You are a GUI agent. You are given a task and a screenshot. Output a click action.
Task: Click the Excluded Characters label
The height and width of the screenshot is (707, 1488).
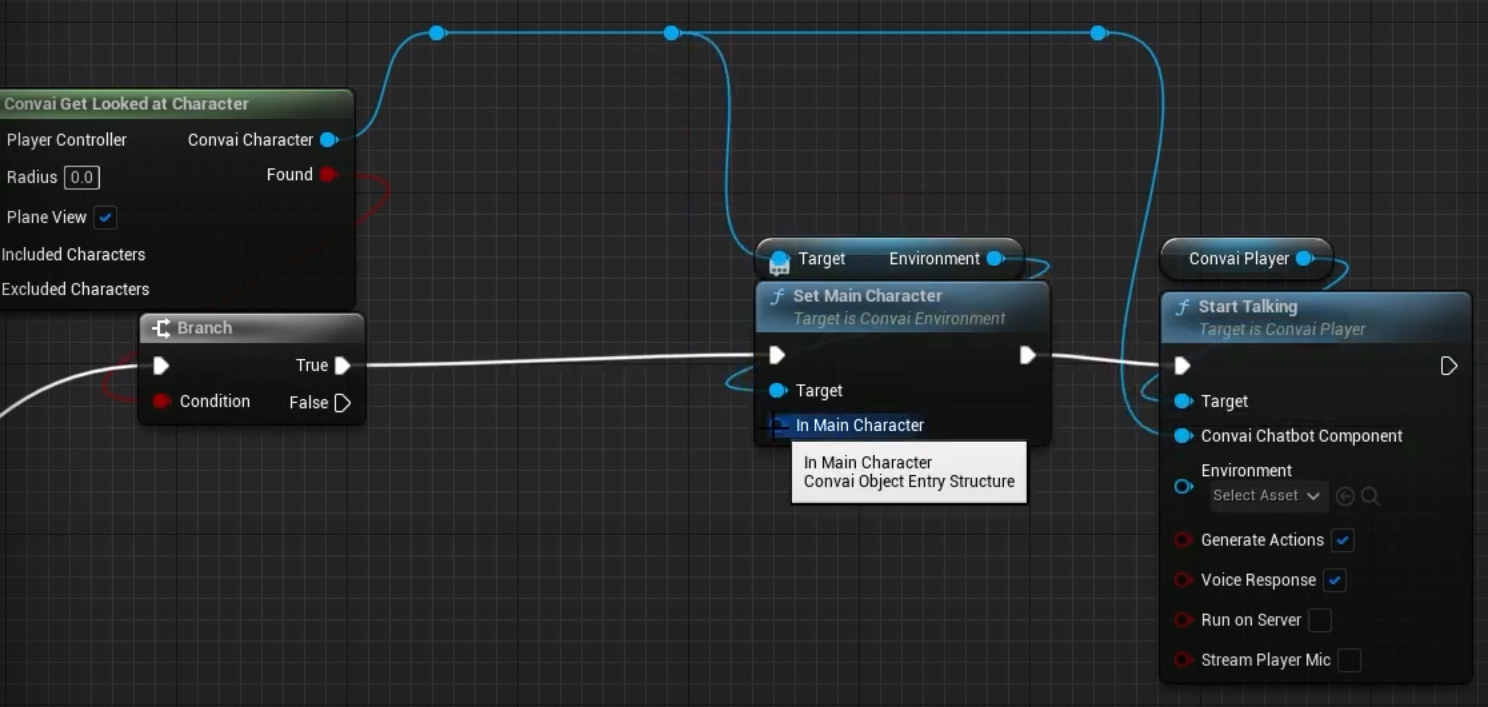click(x=75, y=289)
